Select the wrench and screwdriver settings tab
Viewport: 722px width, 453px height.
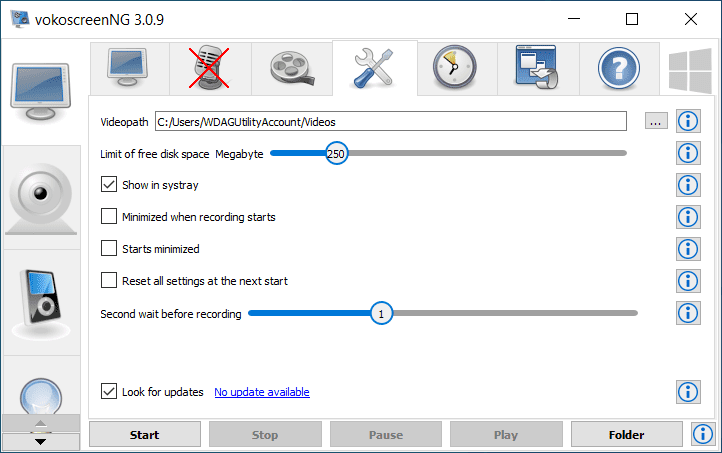[x=374, y=68]
